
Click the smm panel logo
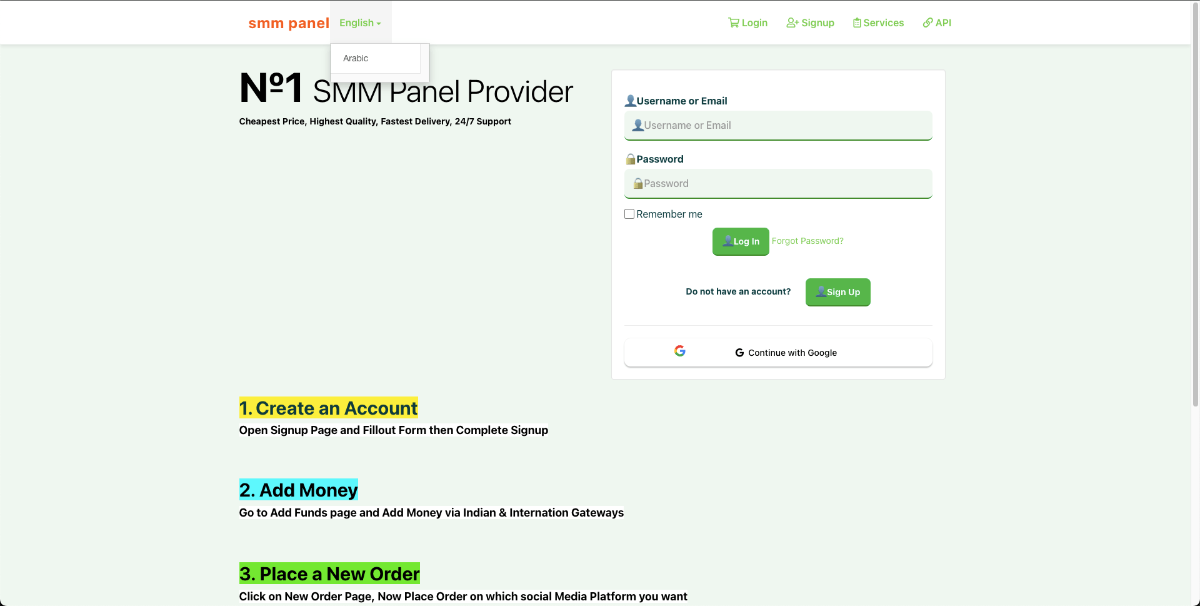(289, 22)
